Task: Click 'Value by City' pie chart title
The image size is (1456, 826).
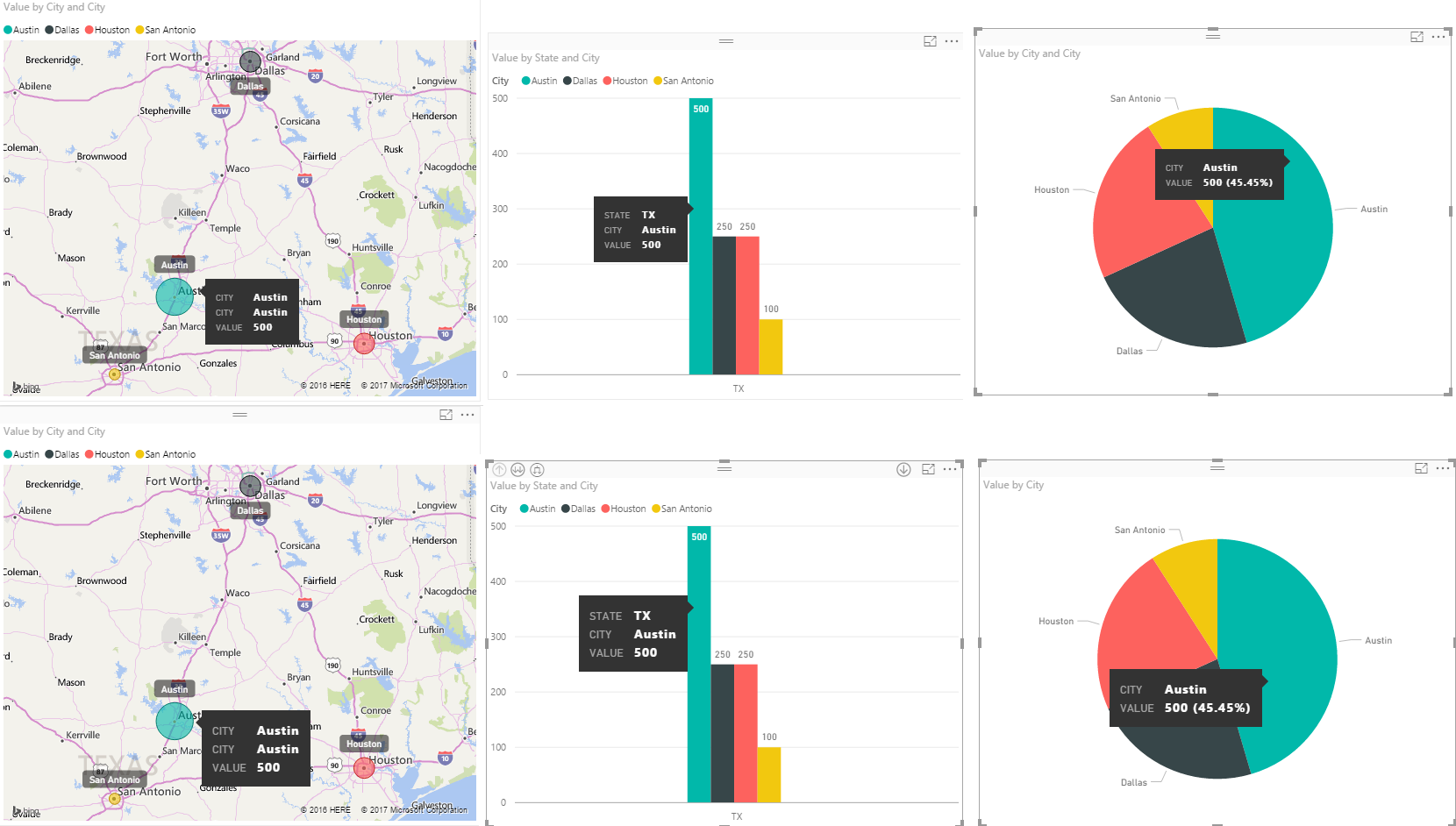Action: click(x=1013, y=485)
